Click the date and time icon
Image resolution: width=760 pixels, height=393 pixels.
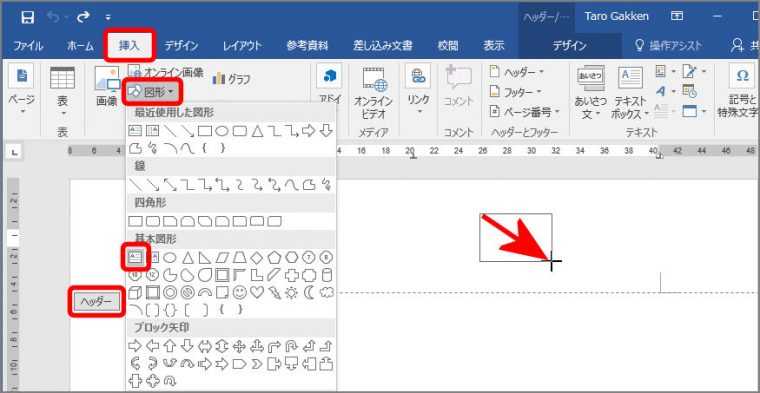pos(689,92)
